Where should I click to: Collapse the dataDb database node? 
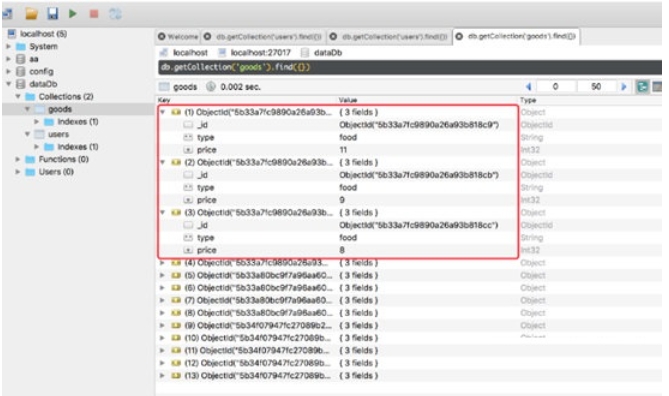click(9, 84)
